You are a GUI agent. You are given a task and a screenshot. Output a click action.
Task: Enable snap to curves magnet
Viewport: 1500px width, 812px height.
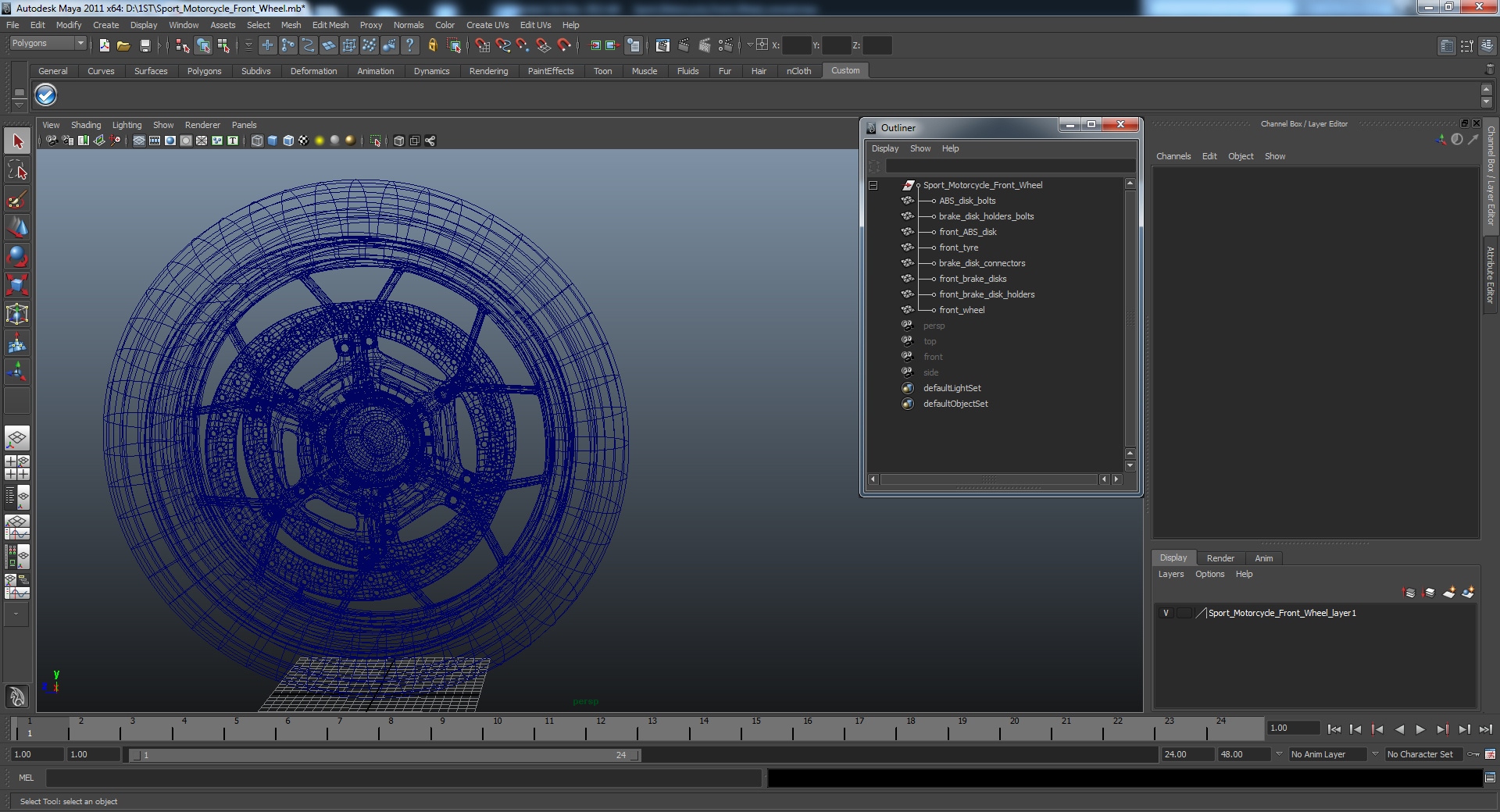(503, 45)
